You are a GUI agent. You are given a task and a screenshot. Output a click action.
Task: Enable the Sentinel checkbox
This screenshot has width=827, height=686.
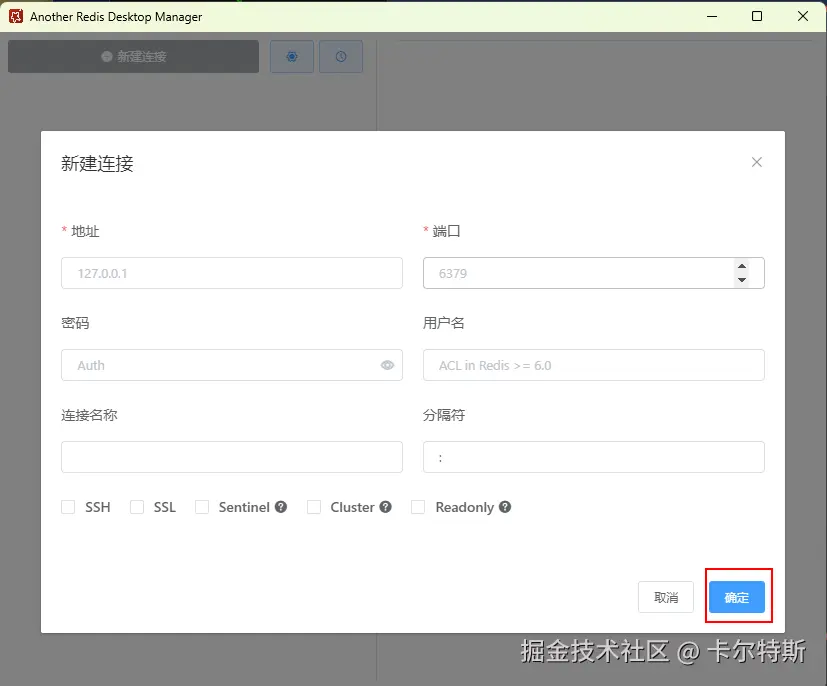202,507
